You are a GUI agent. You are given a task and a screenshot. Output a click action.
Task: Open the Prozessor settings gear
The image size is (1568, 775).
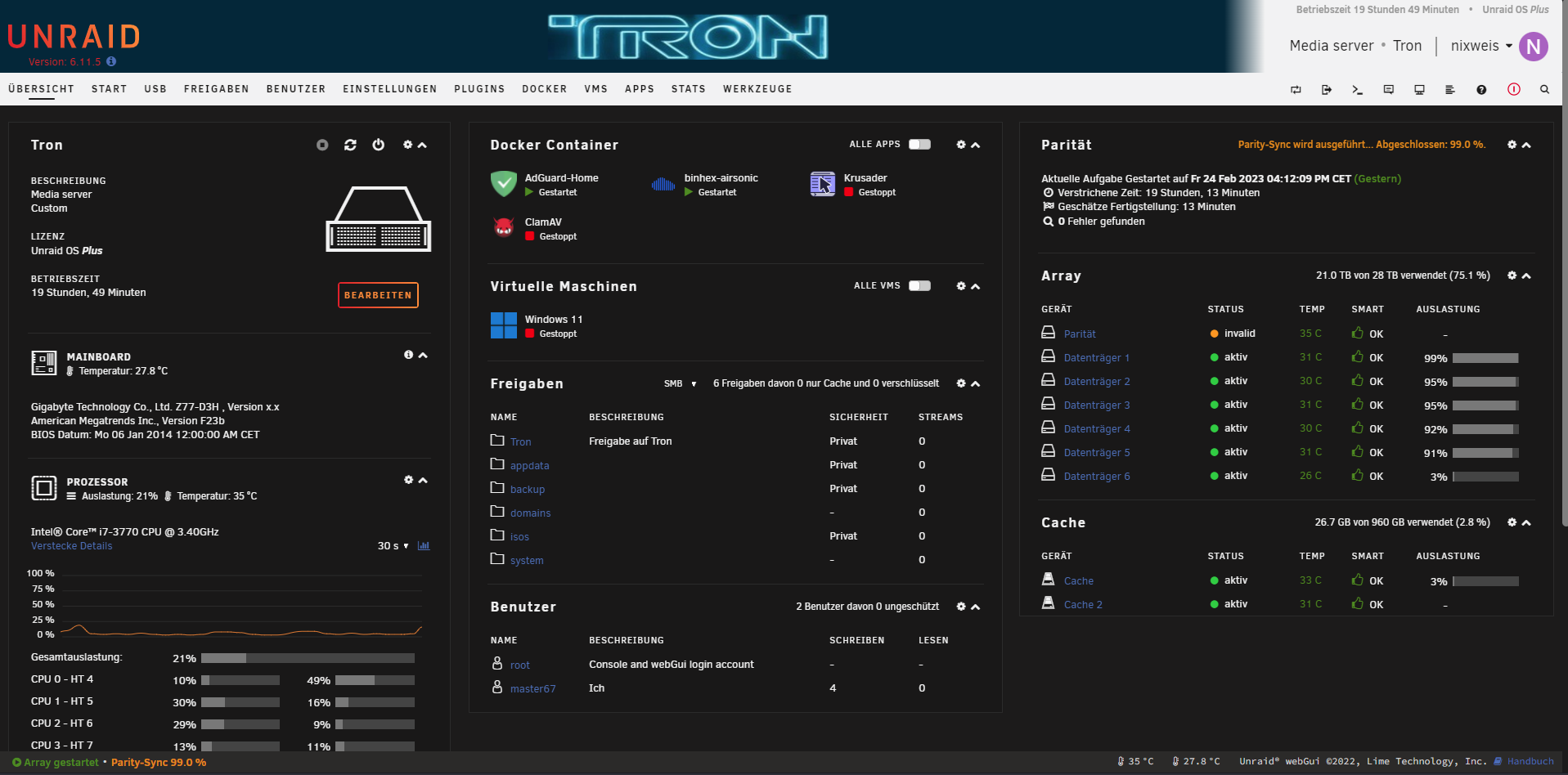(x=408, y=480)
